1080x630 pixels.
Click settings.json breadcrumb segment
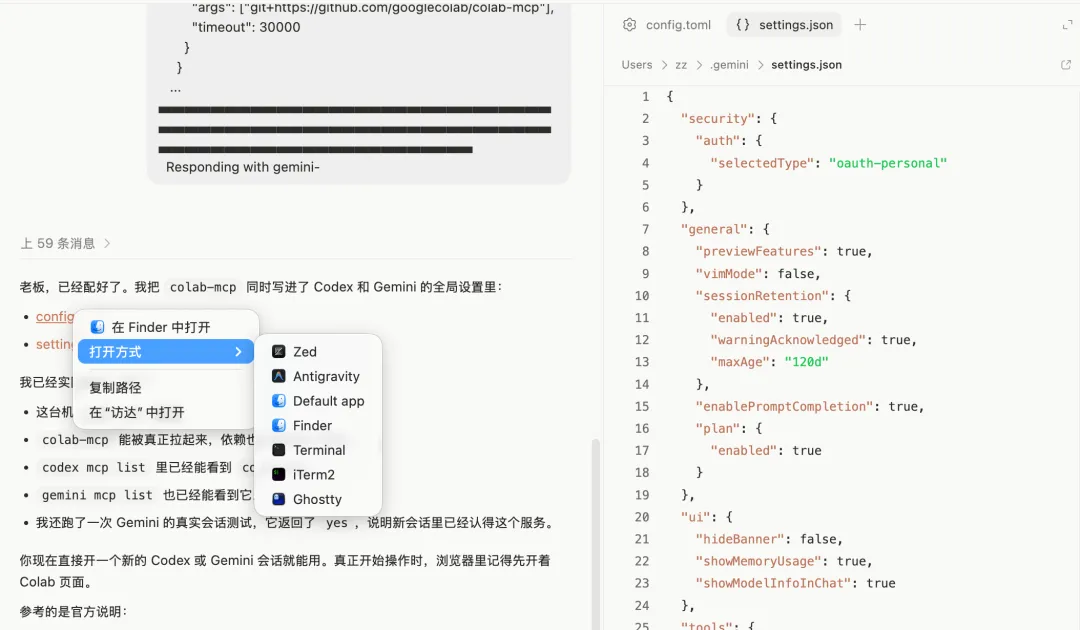pyautogui.click(x=806, y=65)
